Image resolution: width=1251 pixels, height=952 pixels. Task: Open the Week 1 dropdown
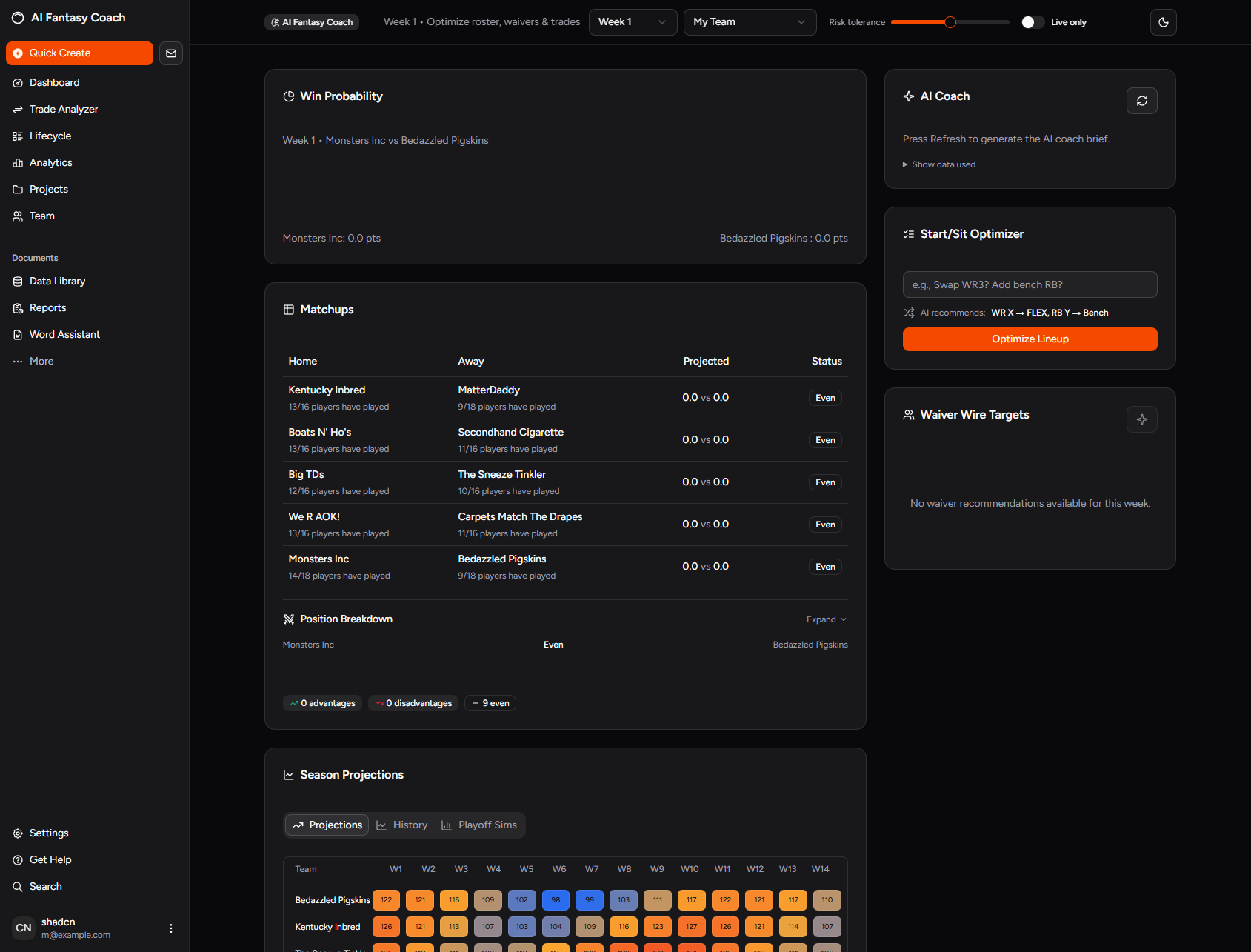632,22
